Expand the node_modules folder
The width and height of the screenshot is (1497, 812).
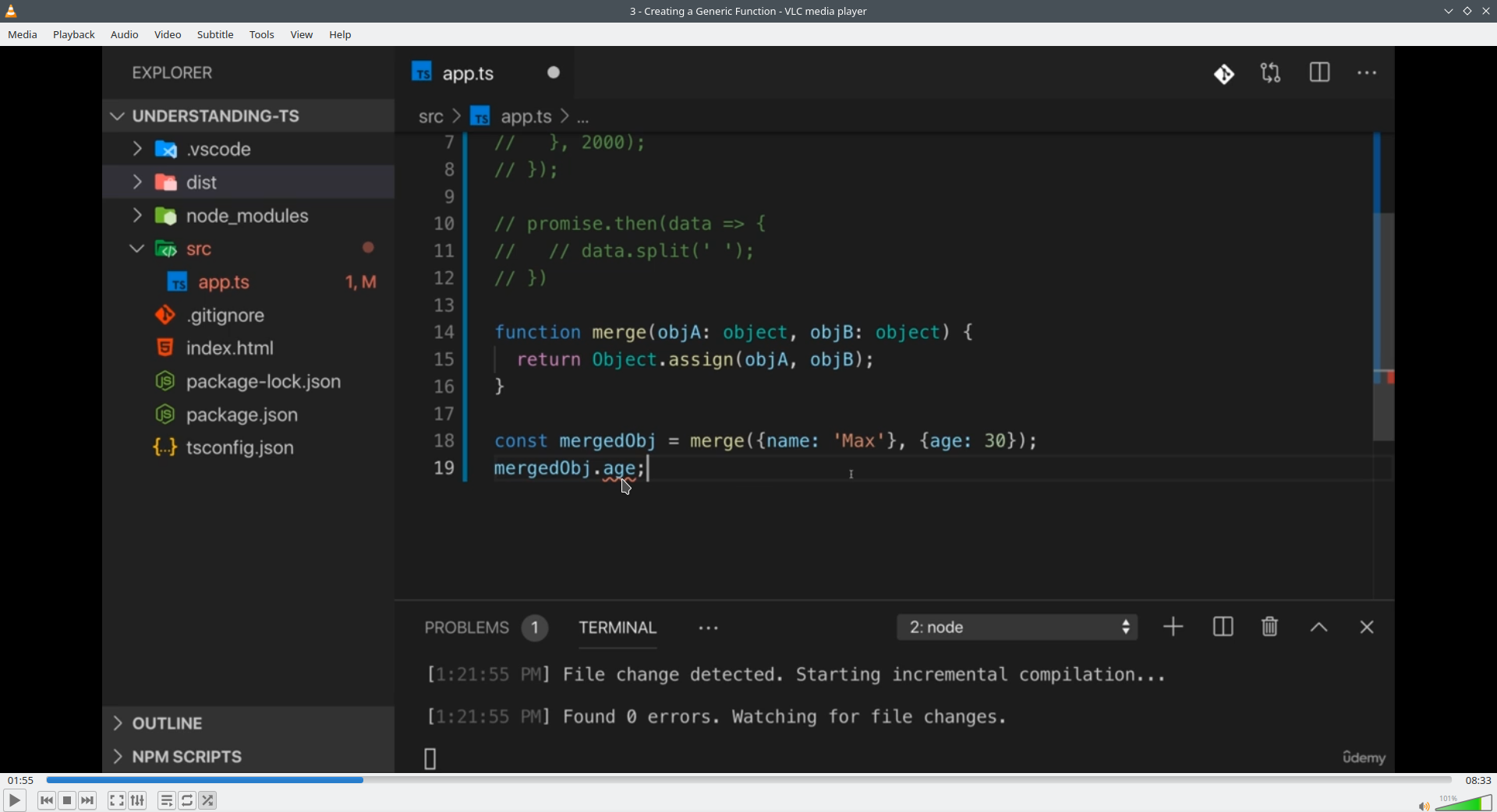pos(249,216)
